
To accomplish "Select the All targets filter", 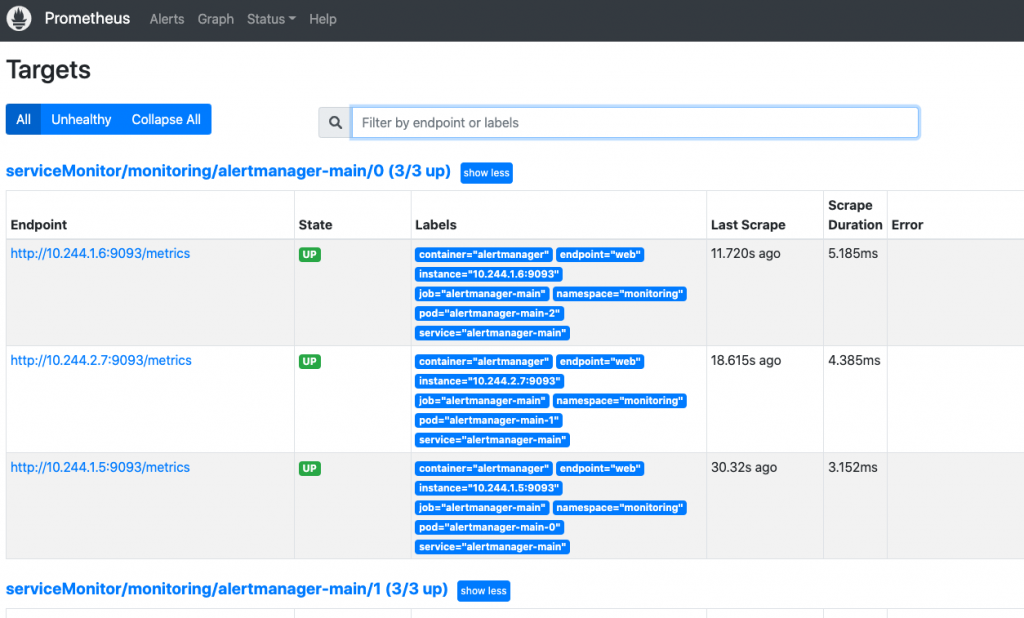I will pos(24,120).
